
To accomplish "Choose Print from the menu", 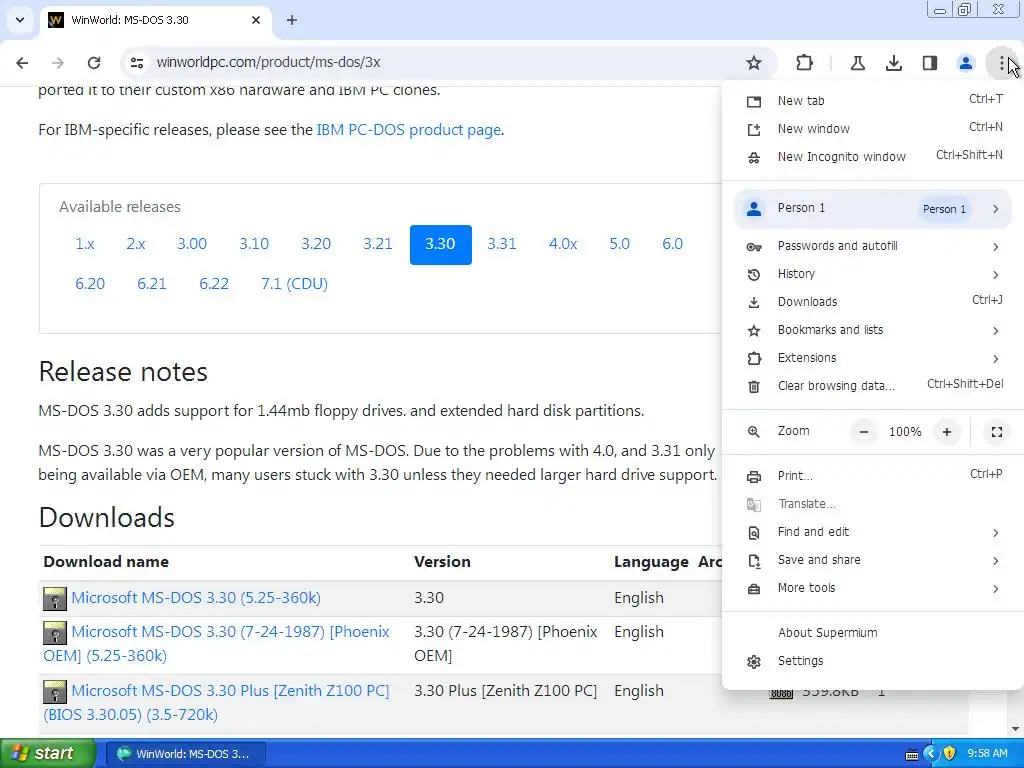I will click(x=872, y=476).
